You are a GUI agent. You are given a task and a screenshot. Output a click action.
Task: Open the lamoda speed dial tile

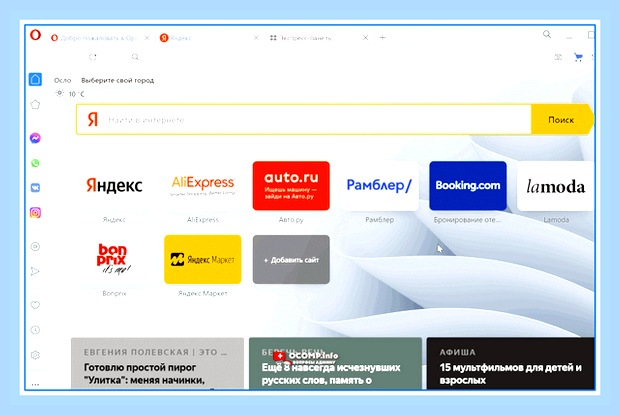[x=556, y=186]
